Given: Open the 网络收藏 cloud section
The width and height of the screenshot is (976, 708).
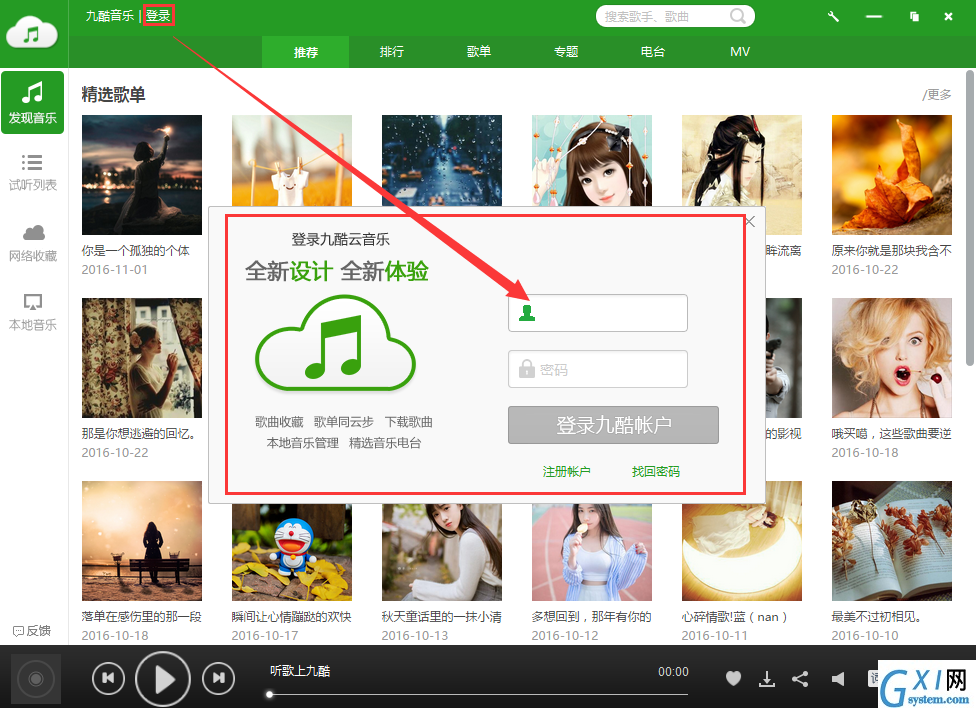Looking at the screenshot, I should [x=33, y=243].
